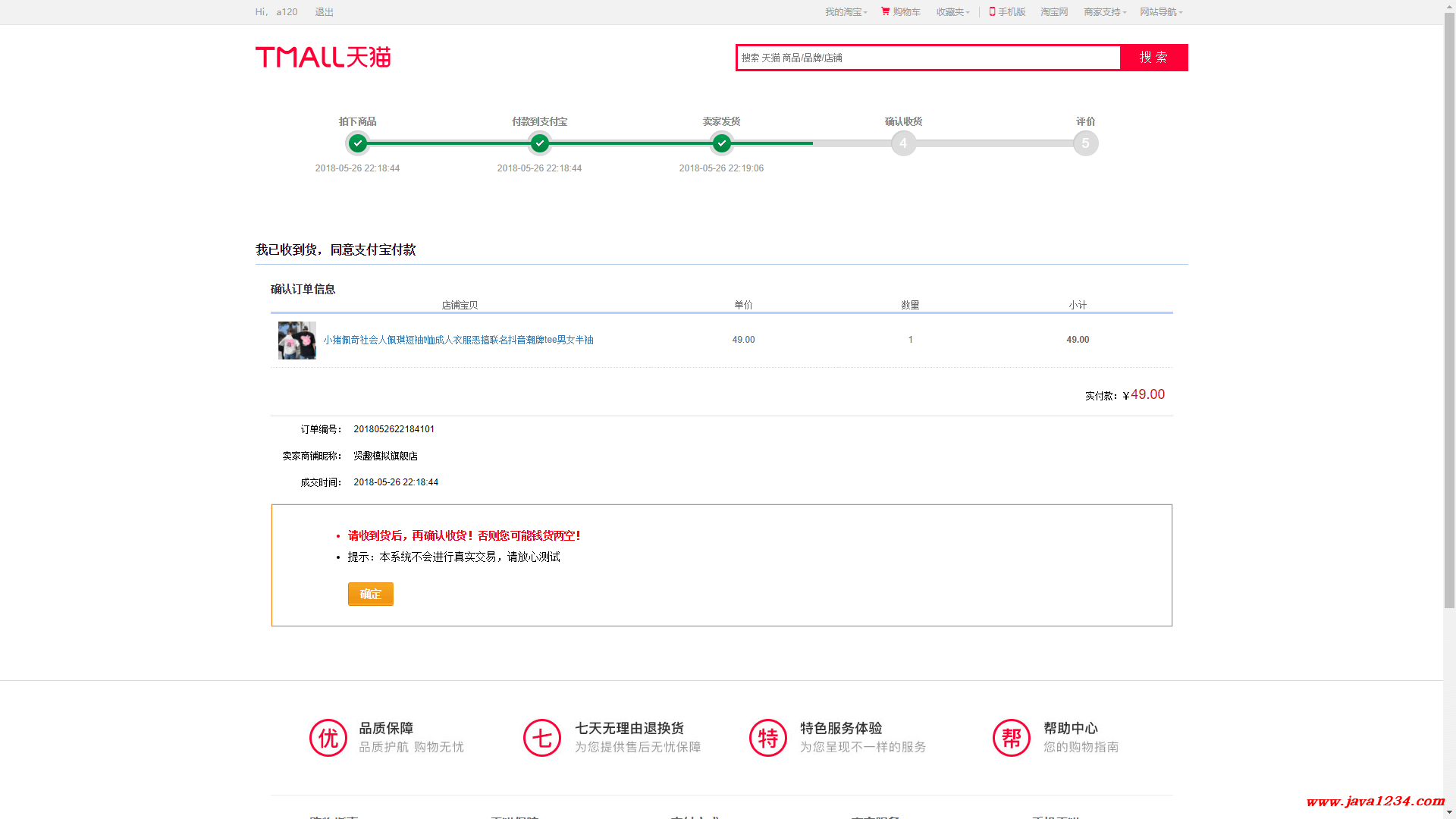Open the product thumbnail image
The image size is (1456, 819).
[297, 340]
